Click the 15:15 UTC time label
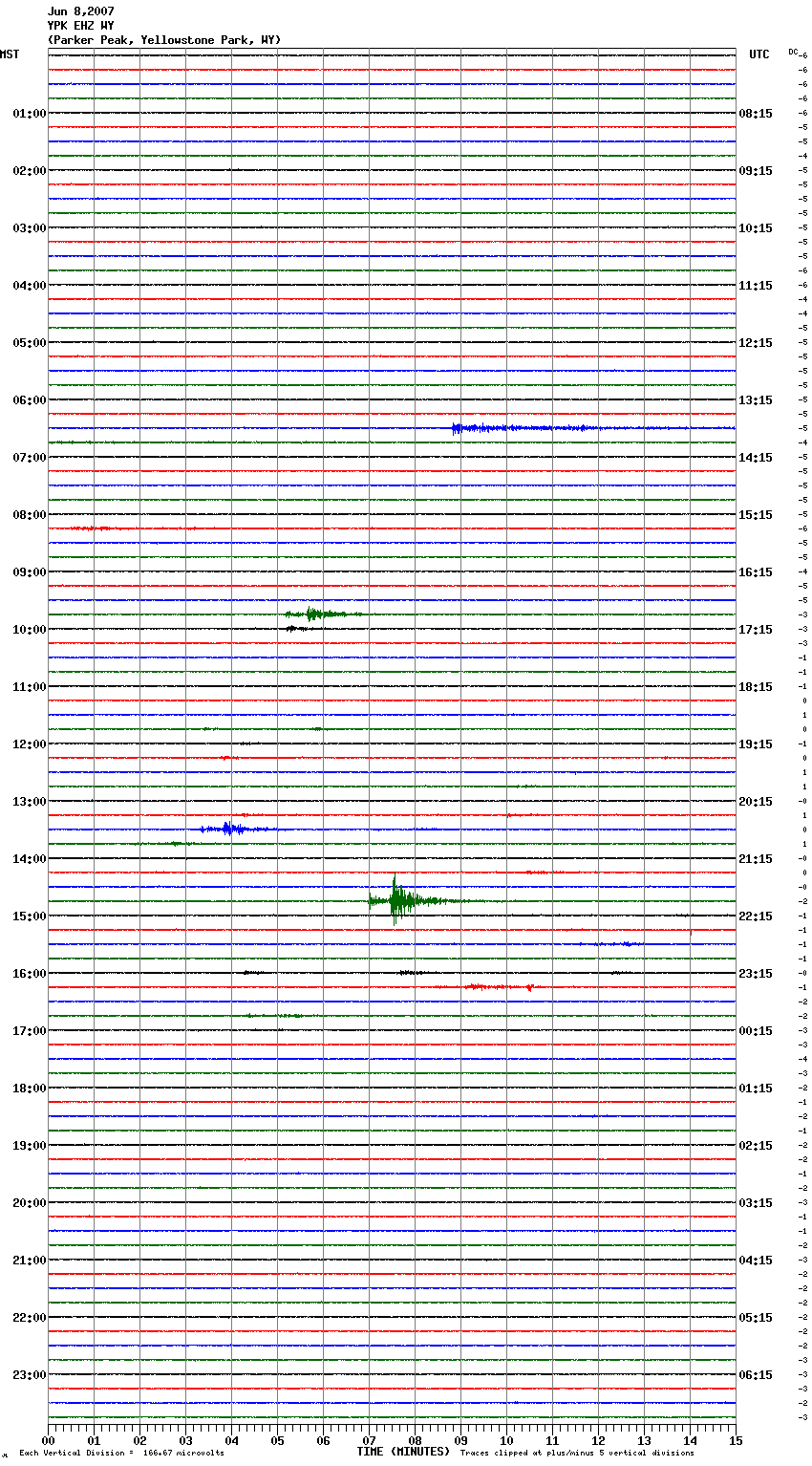The height and width of the screenshot is (1466, 812). (756, 515)
